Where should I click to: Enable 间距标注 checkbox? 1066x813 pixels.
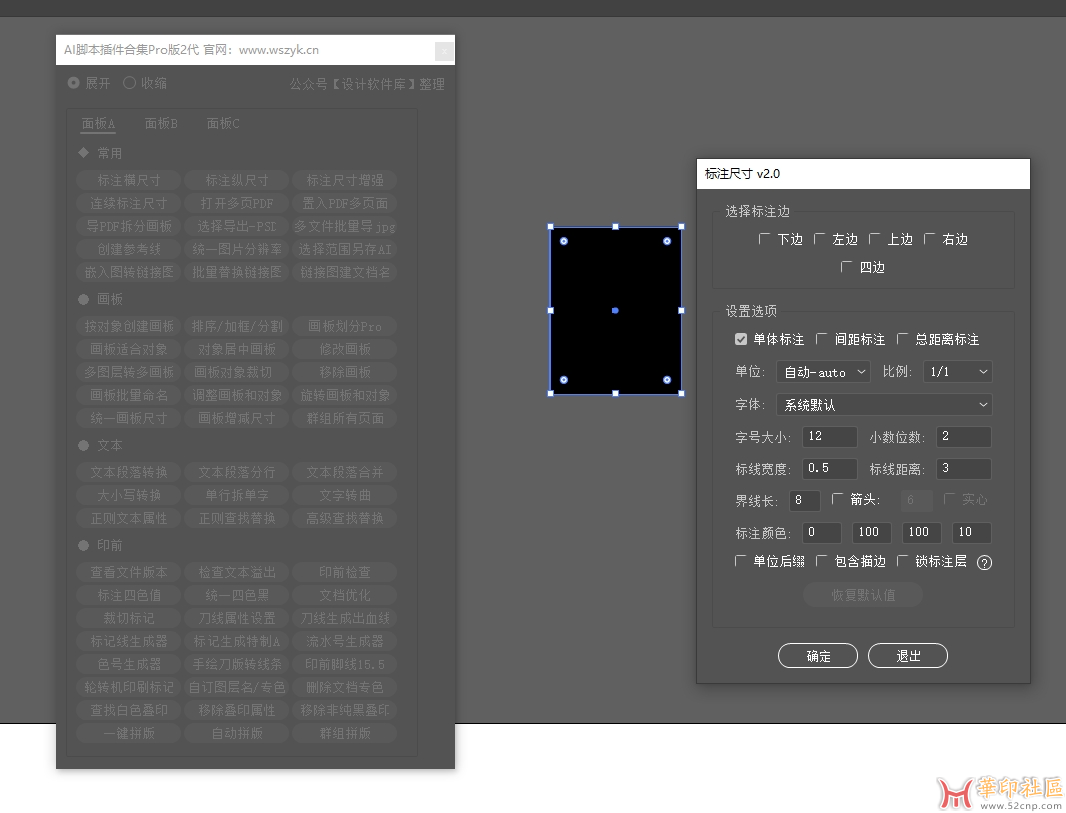822,339
